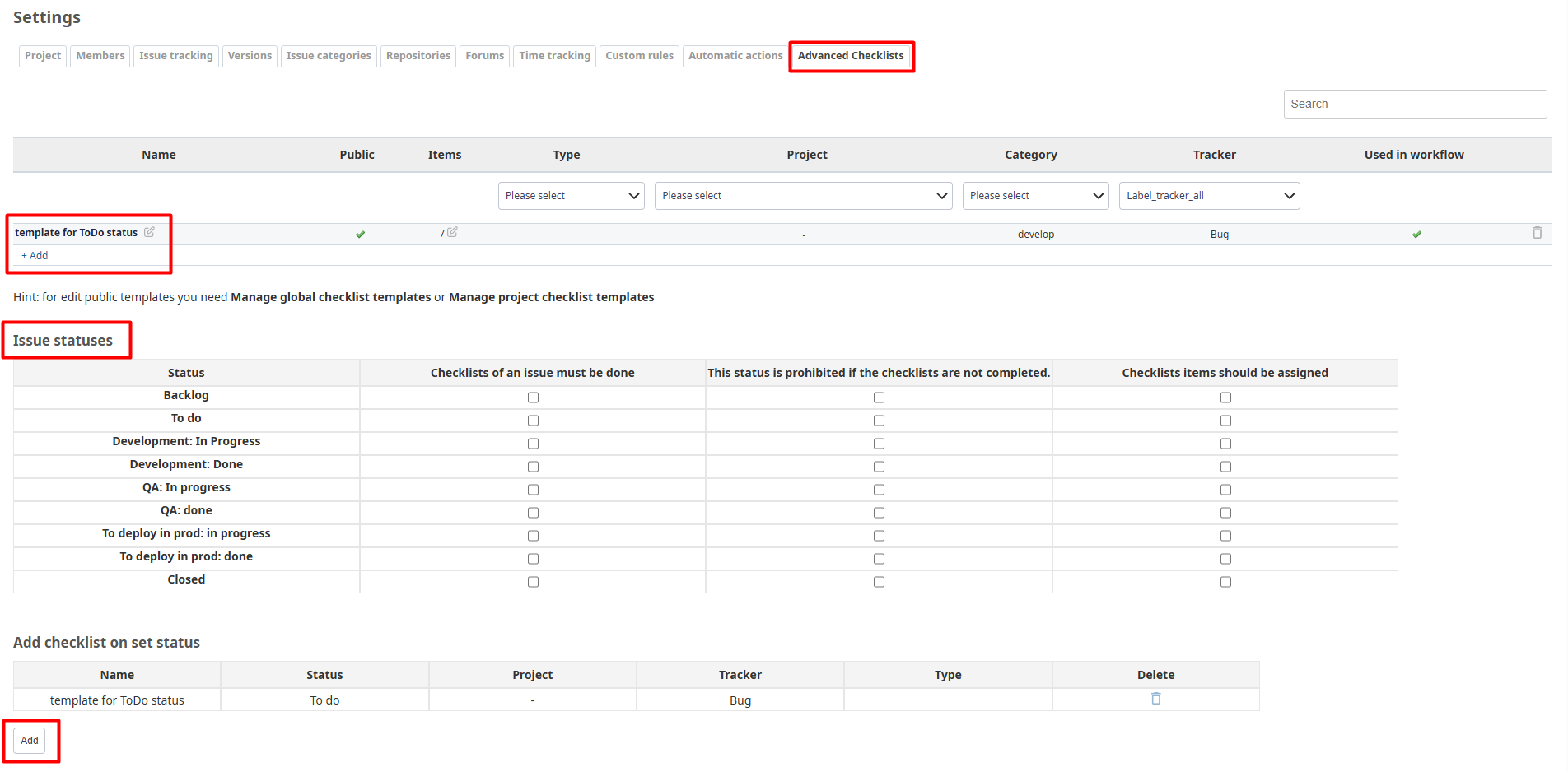The image size is (1568, 772).
Task: Enable 'Checklists must be done' for Backlog
Action: click(533, 398)
